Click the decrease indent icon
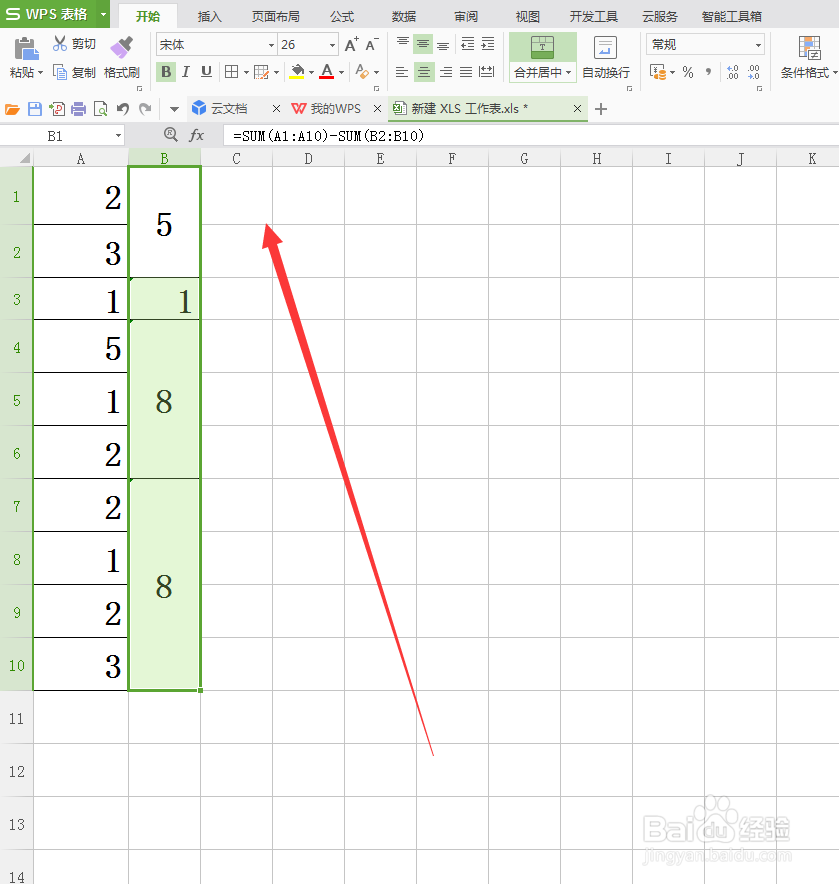This screenshot has width=839, height=884. point(467,43)
